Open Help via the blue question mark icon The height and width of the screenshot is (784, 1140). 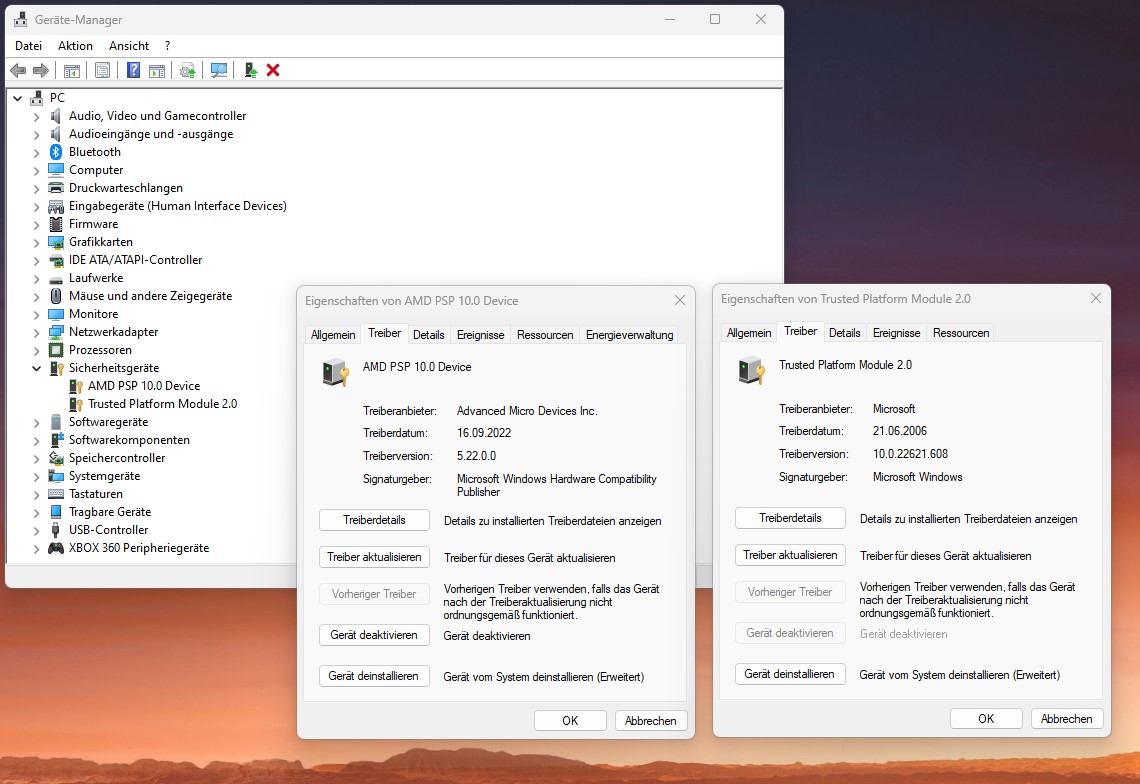[133, 71]
